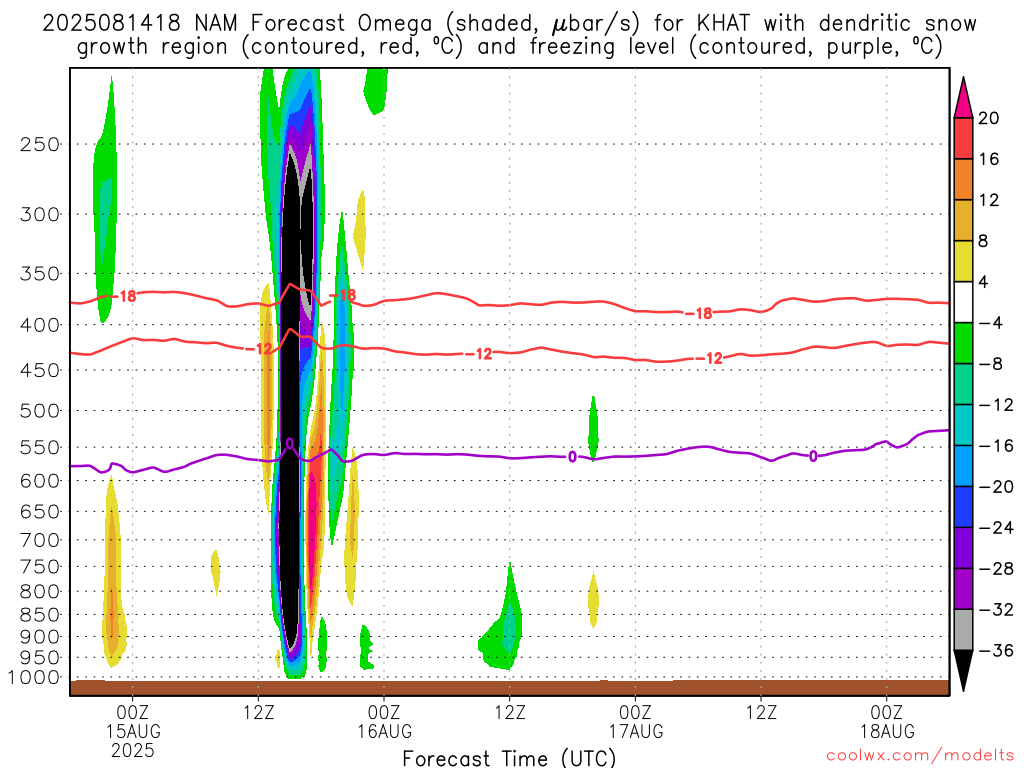Click the -12 contour label near 17AUG
Viewport: 1024px width, 768px height.
point(709,358)
